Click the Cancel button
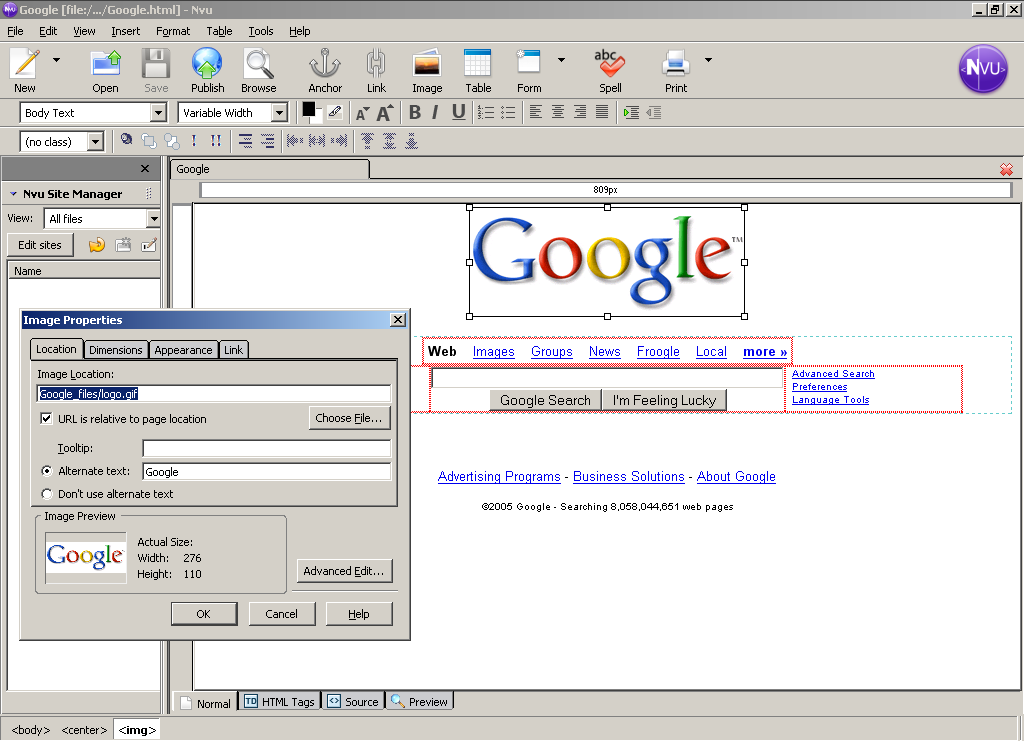1024x741 pixels. 281,614
